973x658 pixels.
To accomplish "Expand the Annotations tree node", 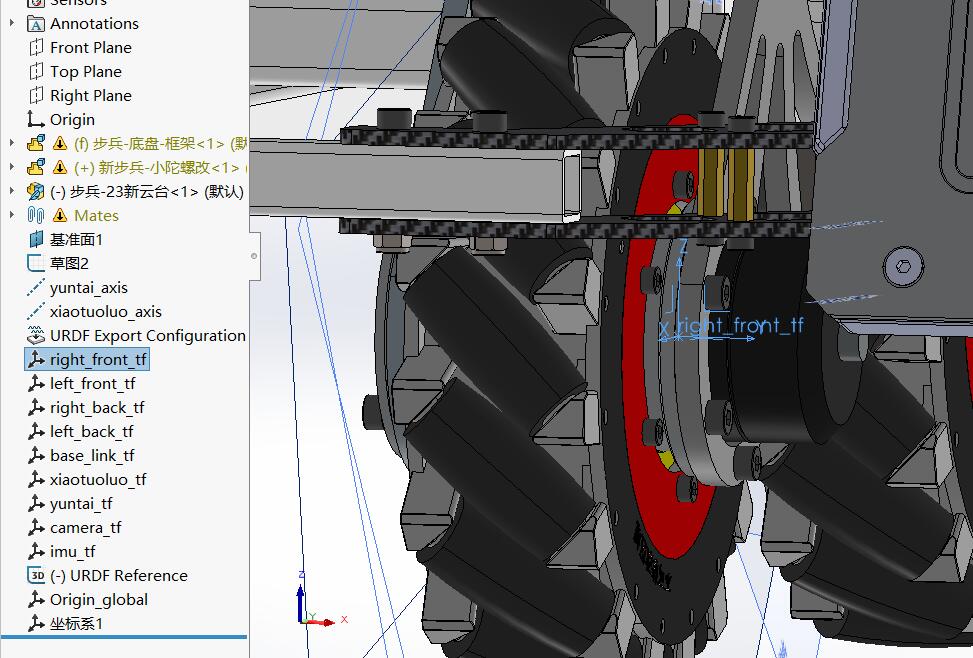I will [12, 23].
